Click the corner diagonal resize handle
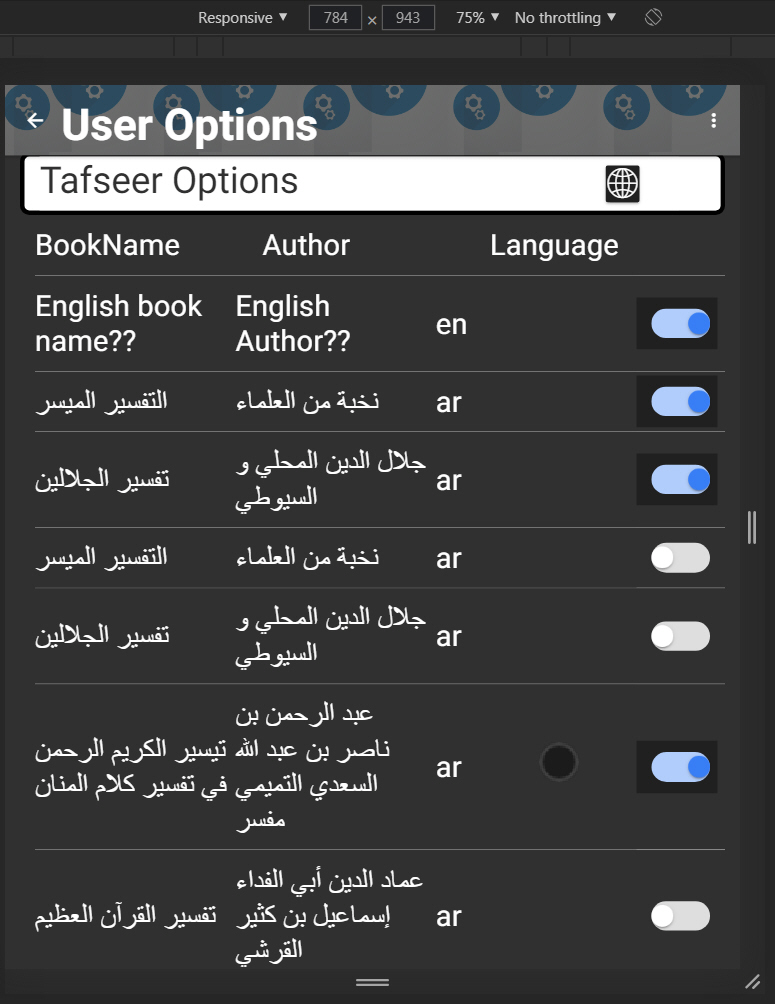The width and height of the screenshot is (775, 1004). [x=752, y=981]
